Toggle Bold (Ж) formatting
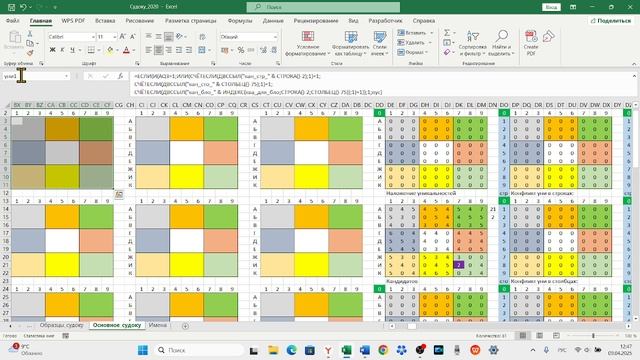The width and height of the screenshot is (640, 360). tap(52, 50)
